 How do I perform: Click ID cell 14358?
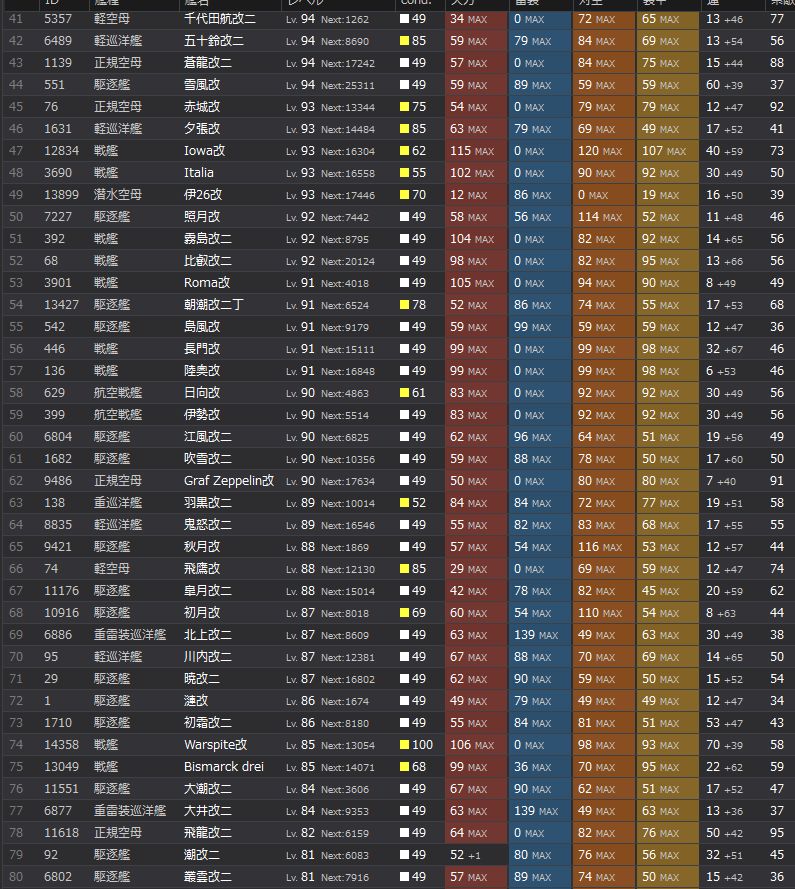[61, 745]
